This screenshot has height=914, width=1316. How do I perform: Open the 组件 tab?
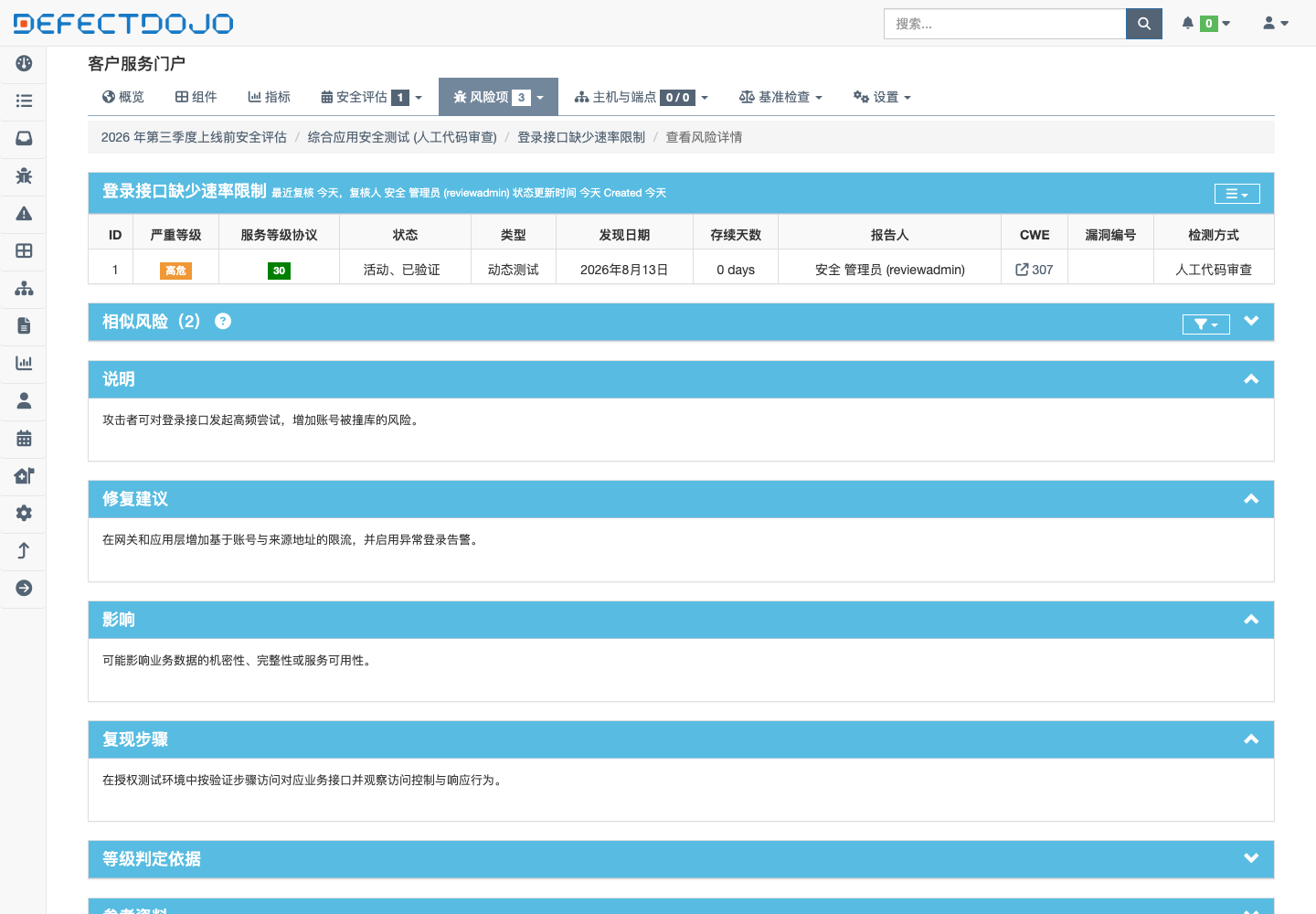coord(196,97)
